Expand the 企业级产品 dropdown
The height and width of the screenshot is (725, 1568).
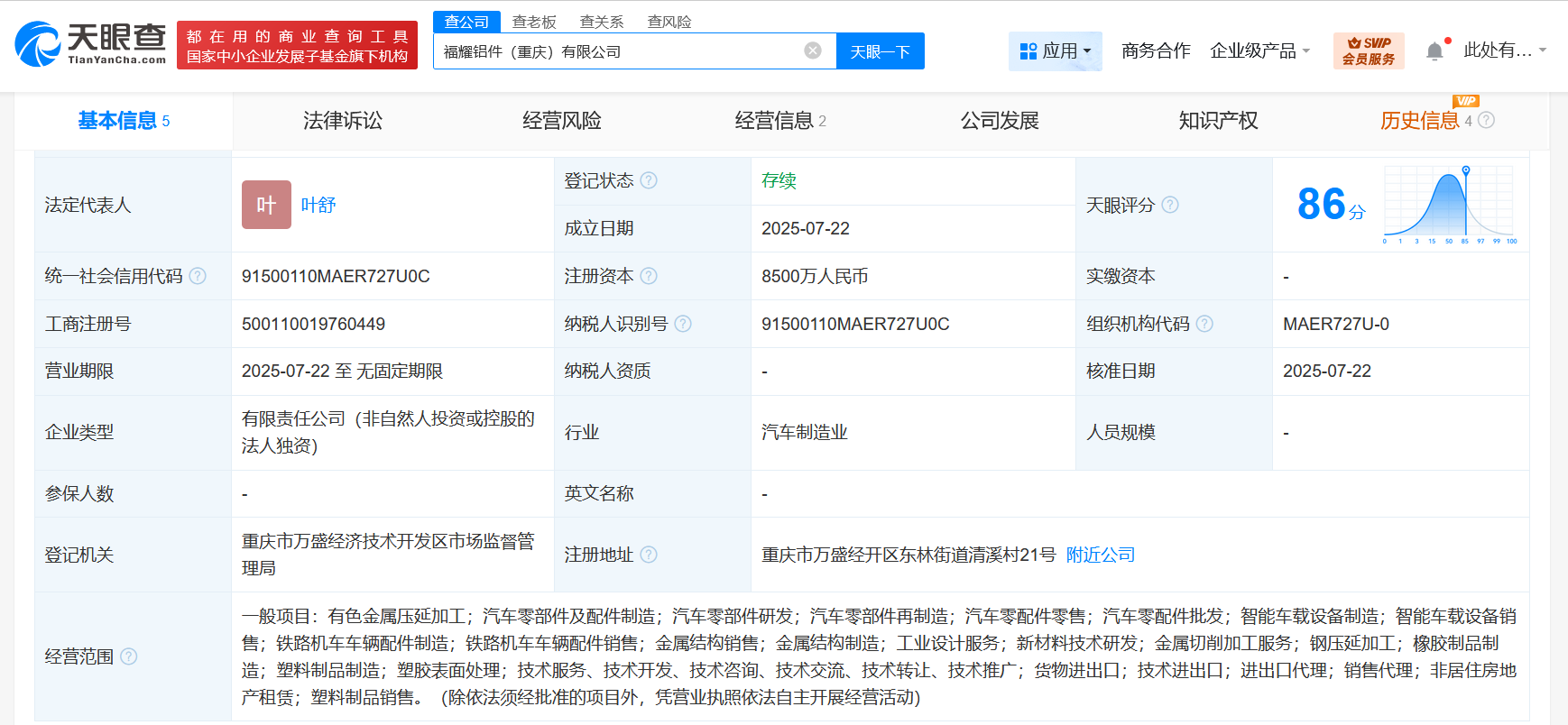coord(1259,51)
